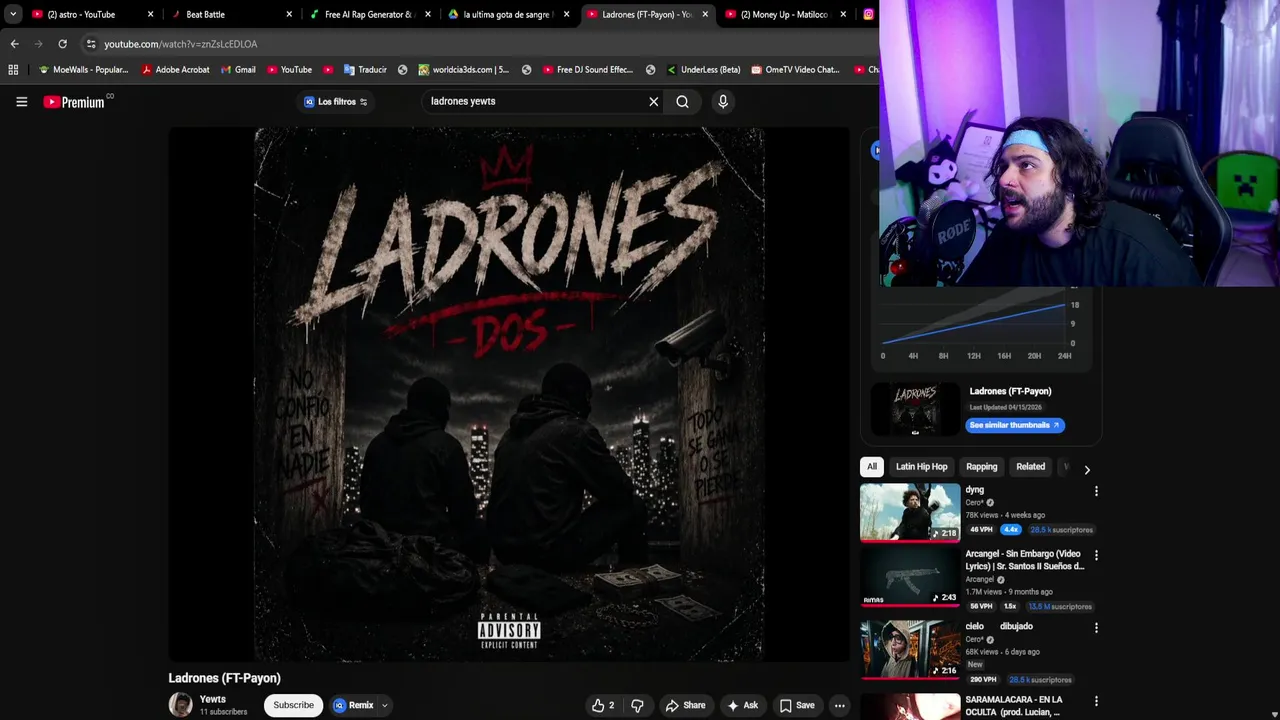Start voice search with the microphone
This screenshot has width=1280, height=720.
(723, 101)
